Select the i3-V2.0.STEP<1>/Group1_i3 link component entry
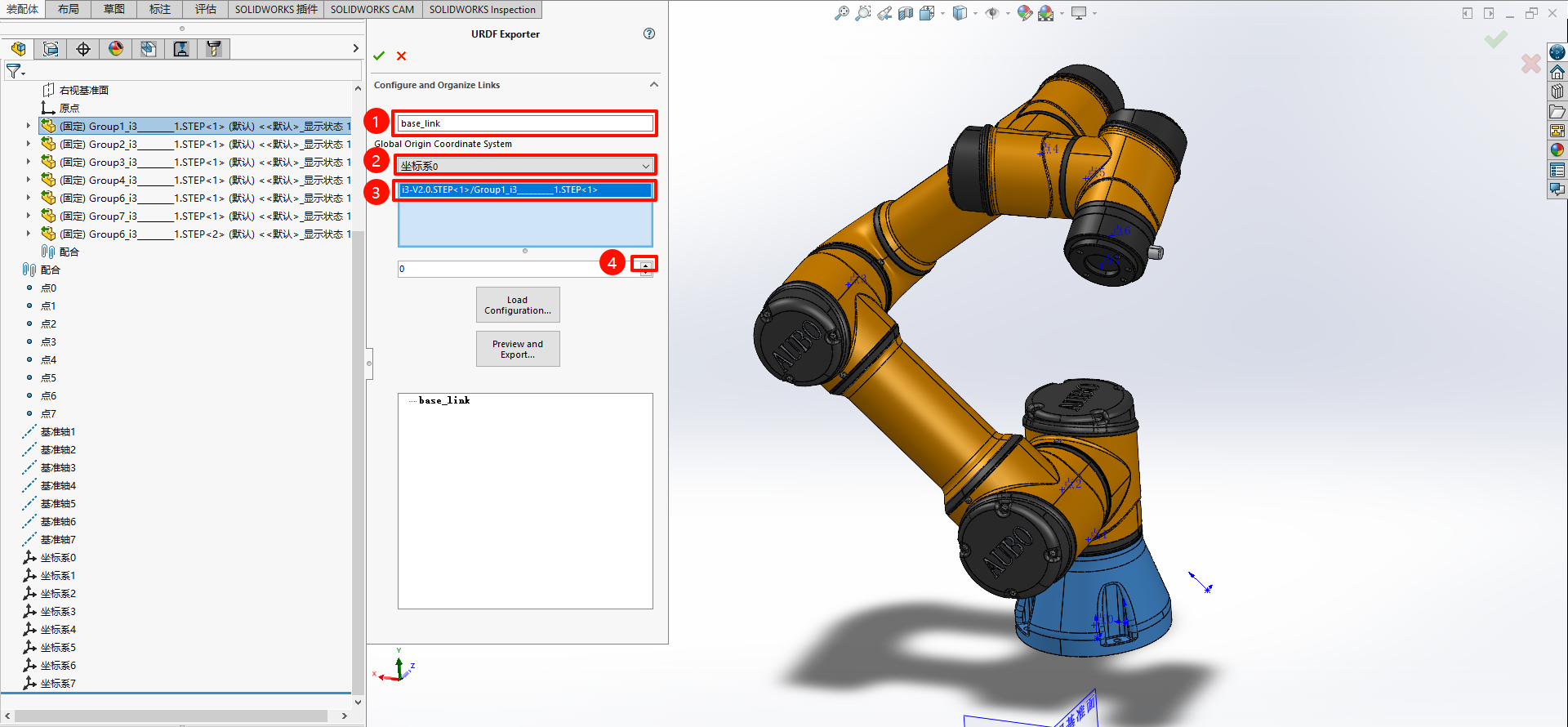Image resolution: width=1568 pixels, height=727 pixels. [525, 190]
